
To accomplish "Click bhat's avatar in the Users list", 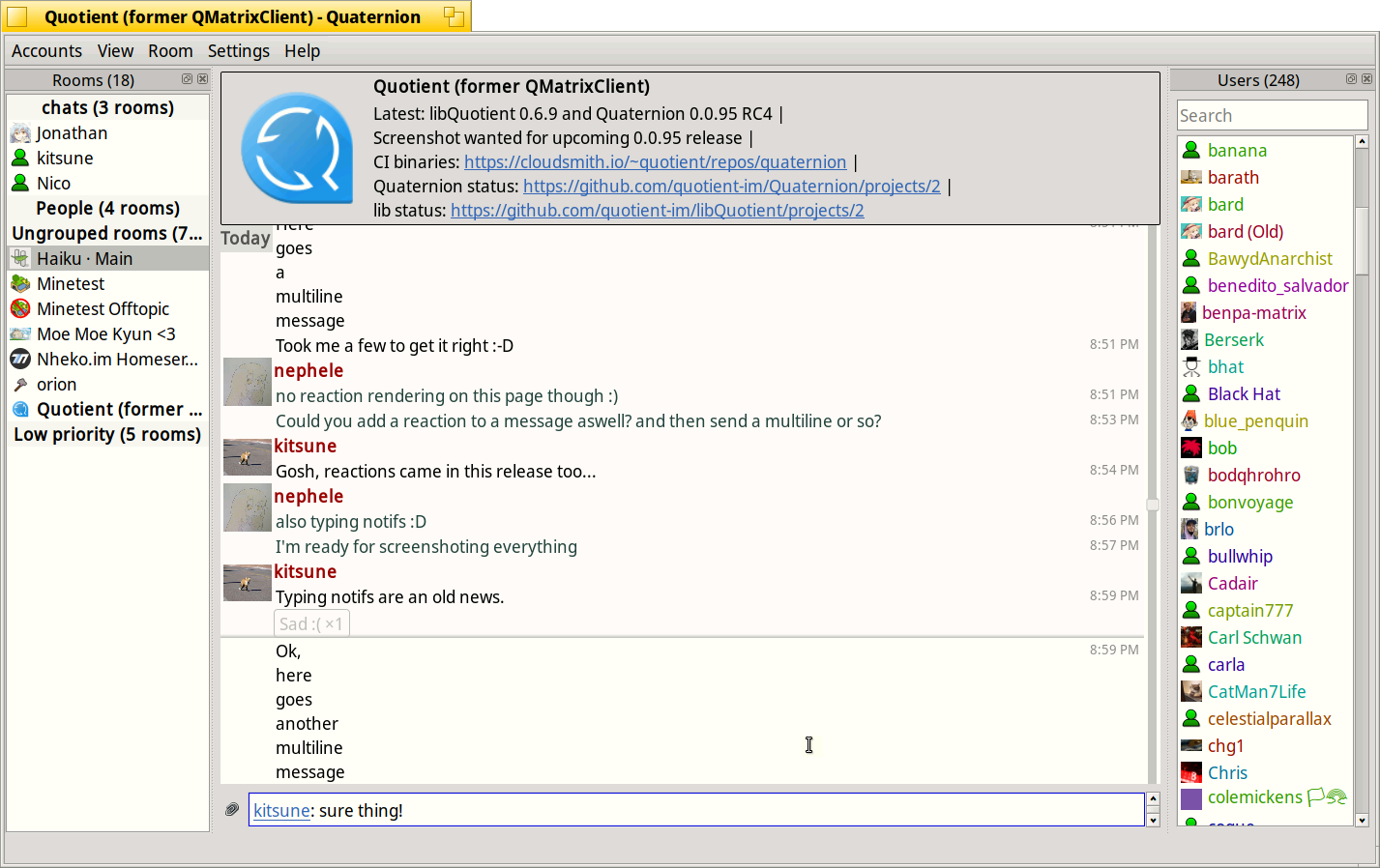I will pos(1191,367).
